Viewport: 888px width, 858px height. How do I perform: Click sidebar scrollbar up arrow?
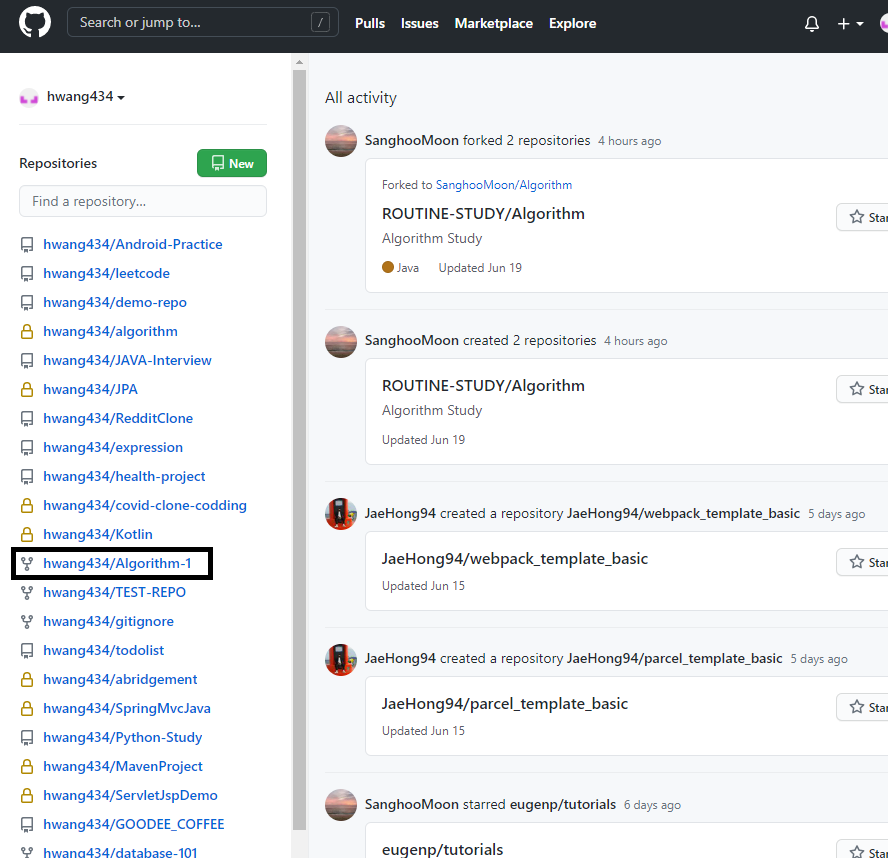click(300, 62)
